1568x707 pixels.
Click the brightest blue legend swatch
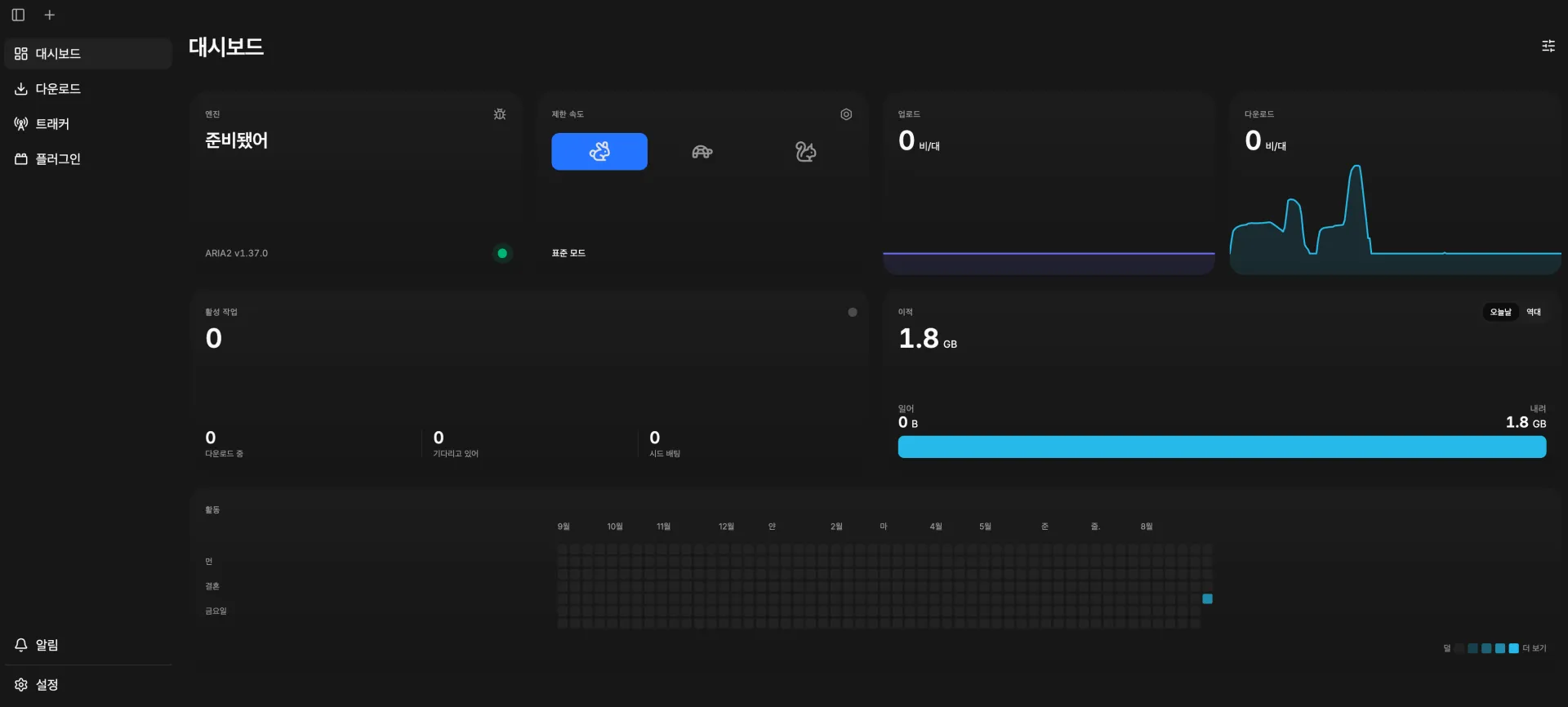tap(1513, 648)
